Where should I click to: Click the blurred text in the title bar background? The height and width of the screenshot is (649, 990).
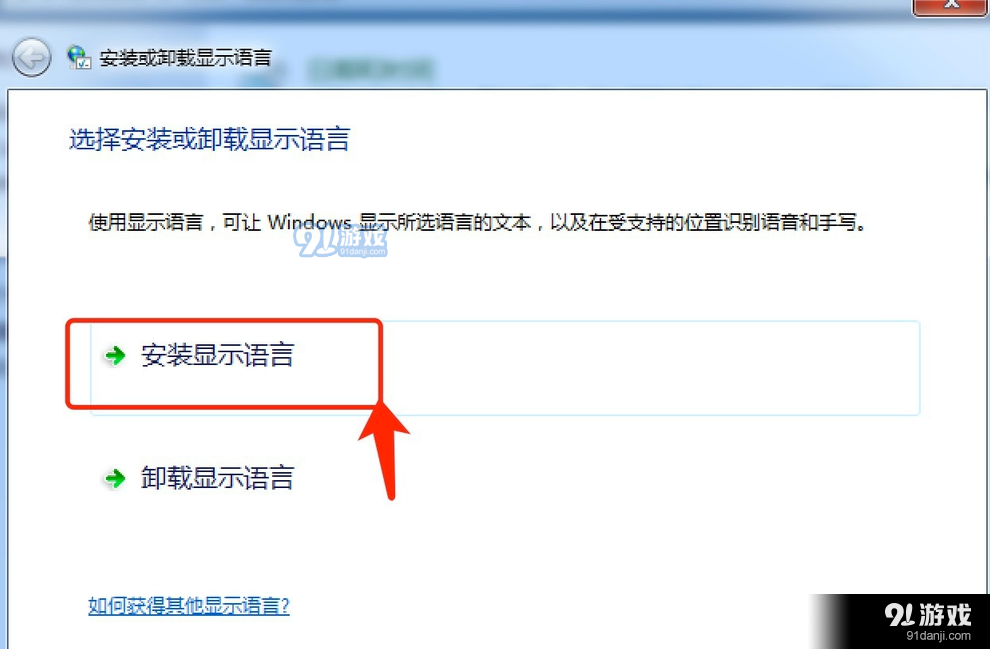(370, 69)
